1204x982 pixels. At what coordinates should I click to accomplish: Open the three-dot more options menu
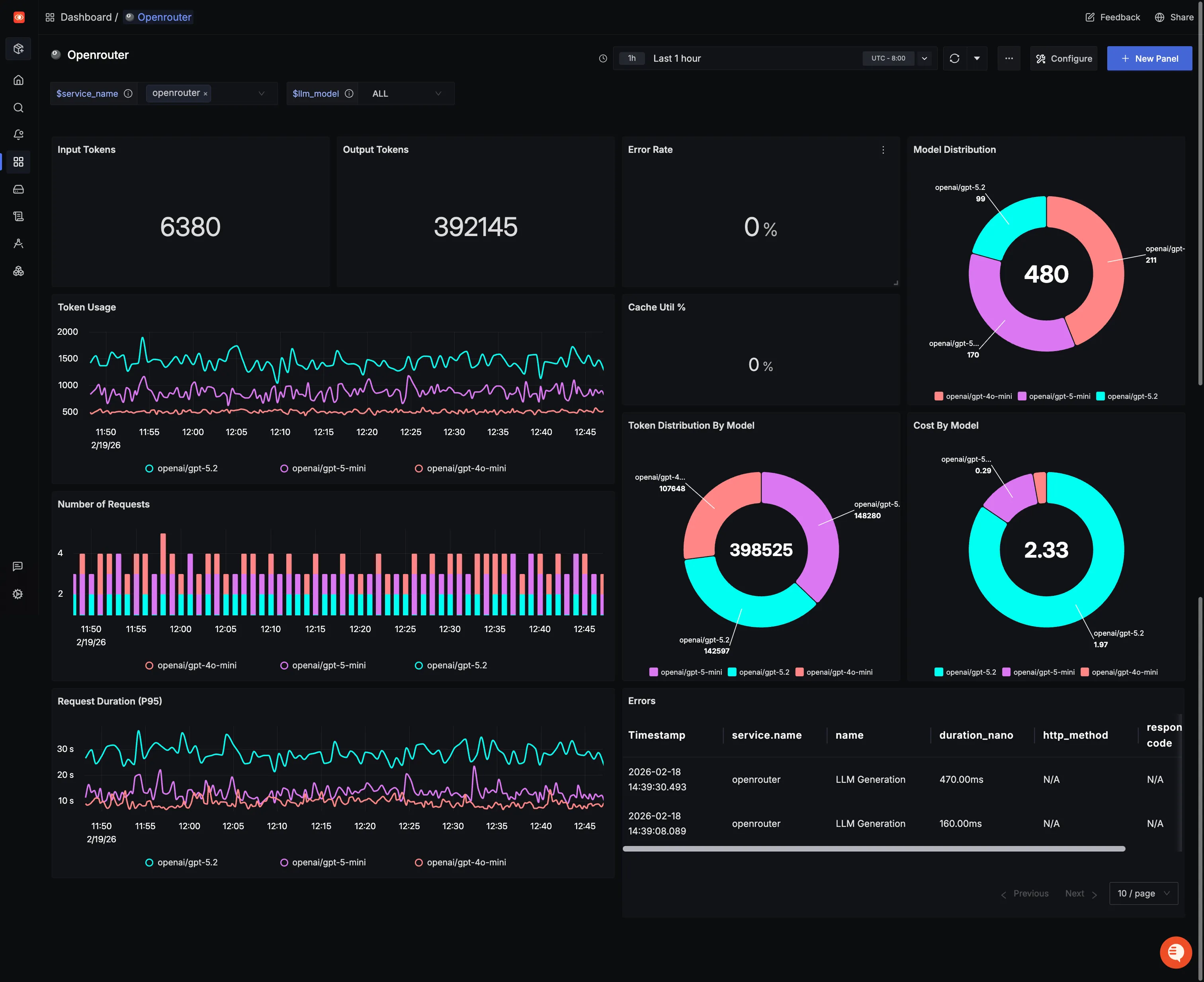pos(1009,58)
